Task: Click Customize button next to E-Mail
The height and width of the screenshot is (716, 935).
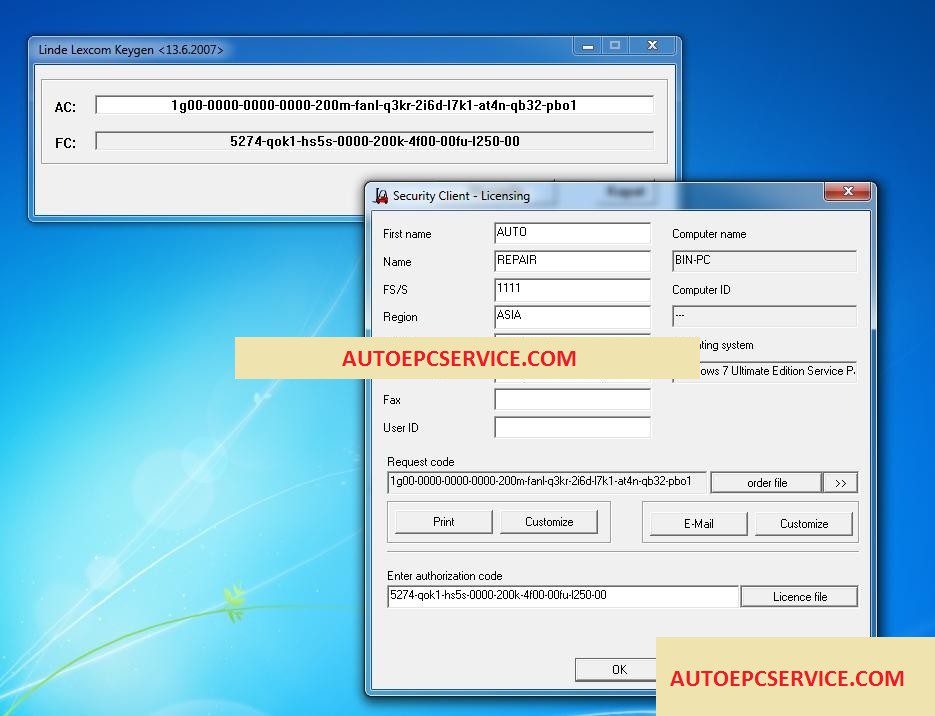Action: click(804, 523)
